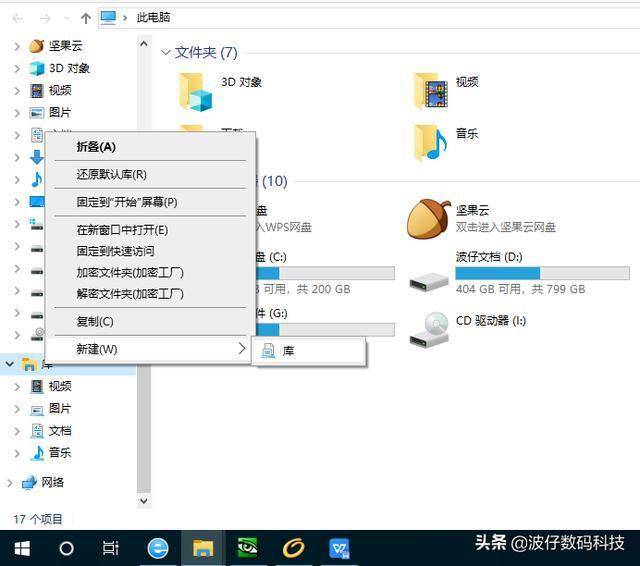Expand the 图片 node under 此电脑
The width and height of the screenshot is (640, 566).
tap(17, 113)
